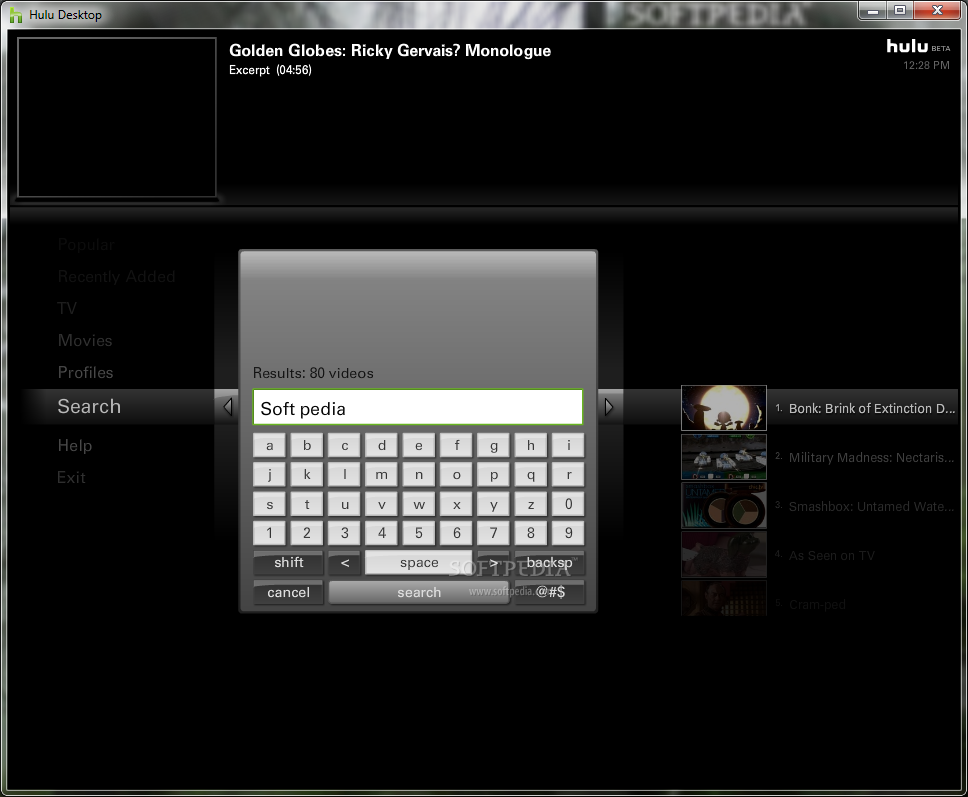Screen dimensions: 968x797
Task: Open the Popular menu item
Action: pyautogui.click(x=86, y=244)
